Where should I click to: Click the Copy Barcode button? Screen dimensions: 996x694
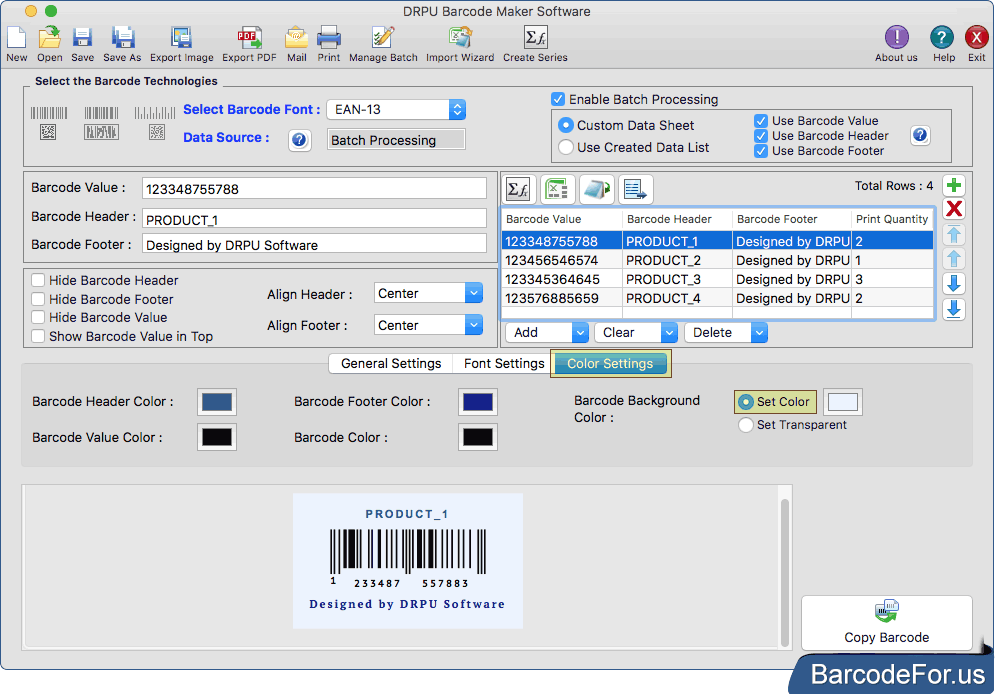pos(886,622)
